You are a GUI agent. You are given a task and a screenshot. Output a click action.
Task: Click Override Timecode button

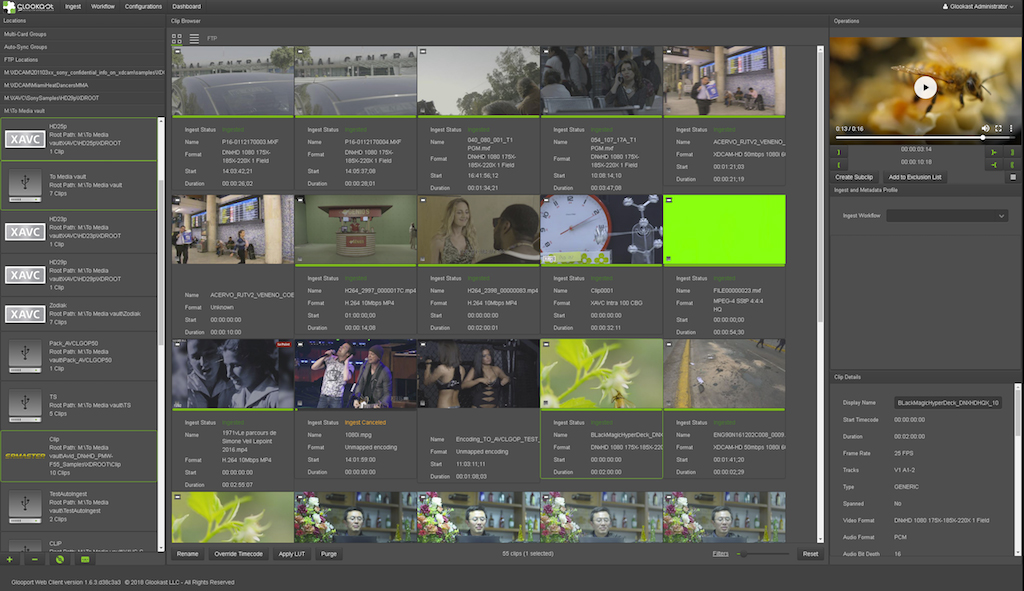click(x=238, y=554)
